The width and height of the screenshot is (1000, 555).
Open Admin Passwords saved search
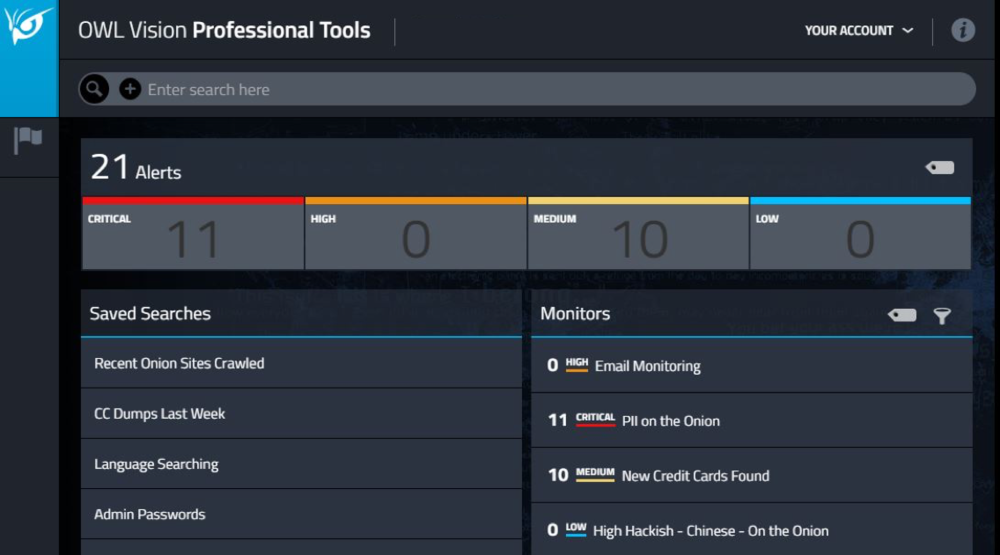(301, 514)
